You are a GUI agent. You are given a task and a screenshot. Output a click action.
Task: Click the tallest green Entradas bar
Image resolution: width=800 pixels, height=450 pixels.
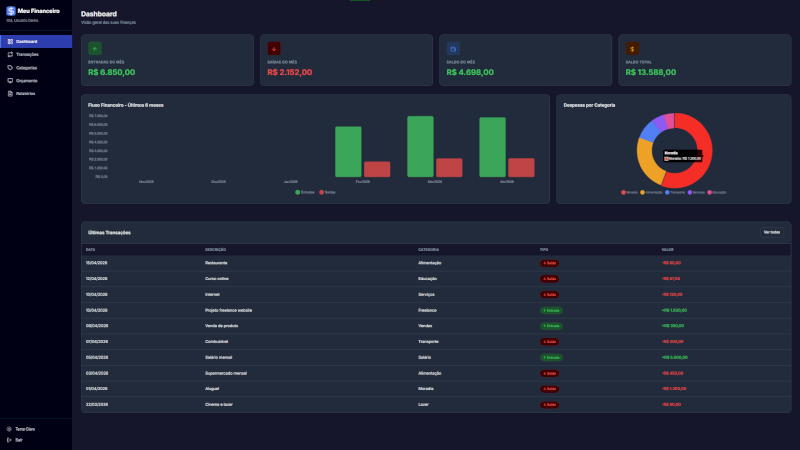coord(420,146)
